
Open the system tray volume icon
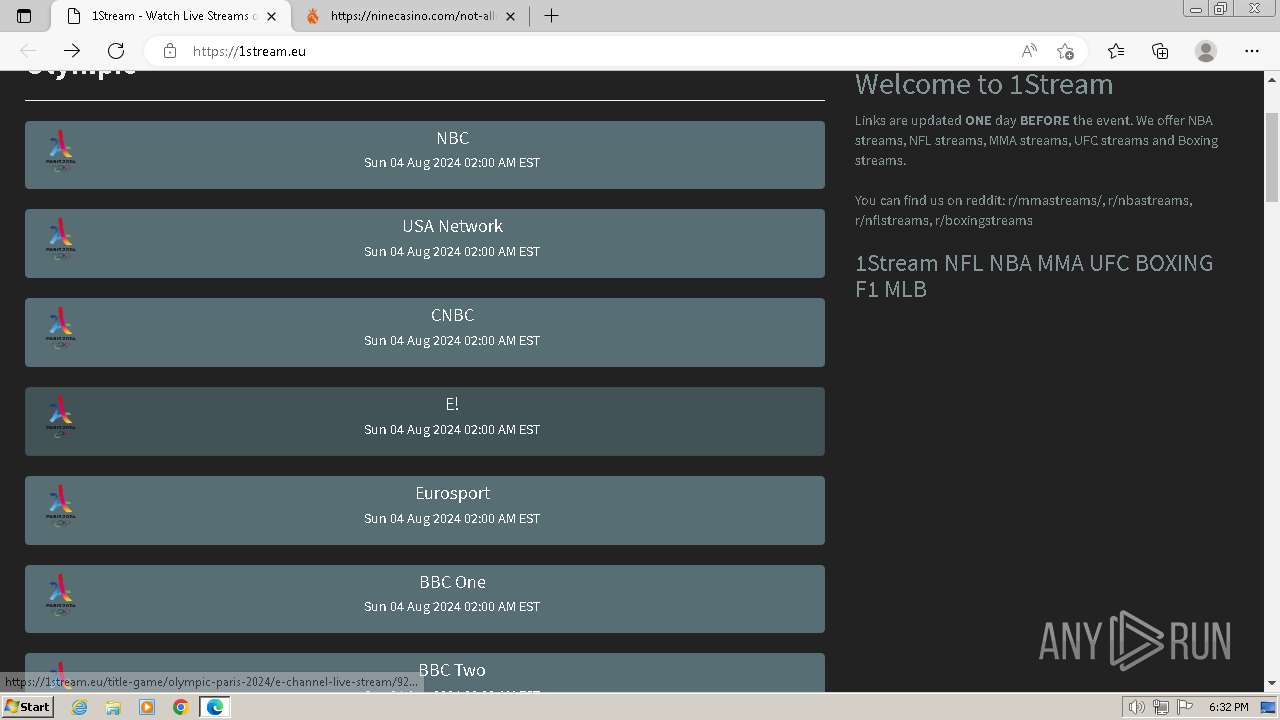pyautogui.click(x=1137, y=707)
